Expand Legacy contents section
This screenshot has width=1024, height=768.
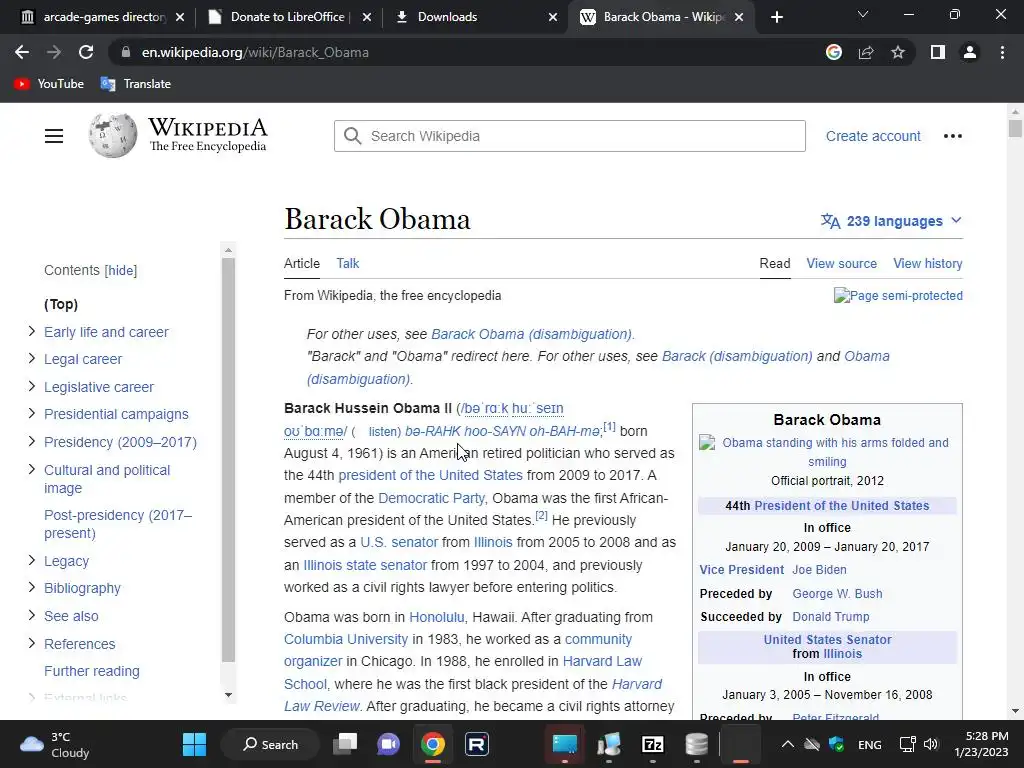coord(31,560)
